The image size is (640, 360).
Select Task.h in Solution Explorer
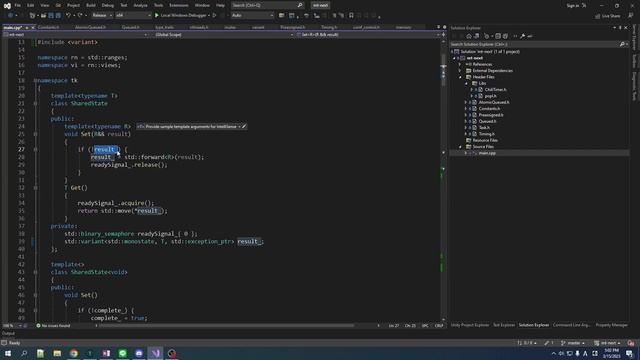click(484, 127)
